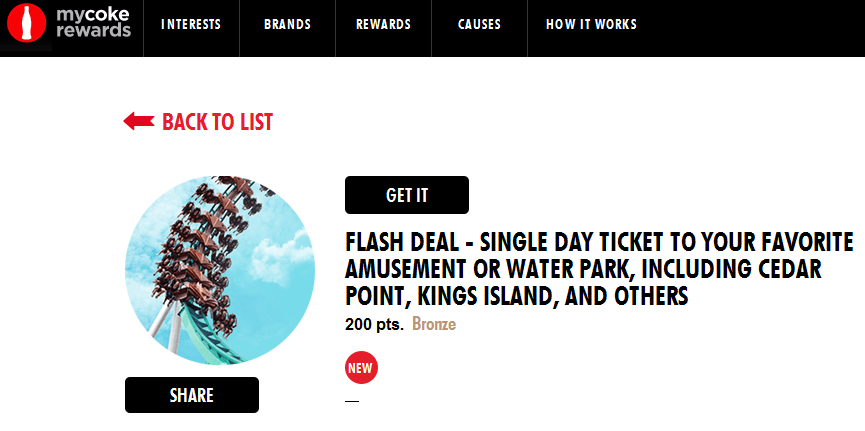This screenshot has height=431, width=865.
Task: Open the Causes menu
Action: pyautogui.click(x=479, y=25)
